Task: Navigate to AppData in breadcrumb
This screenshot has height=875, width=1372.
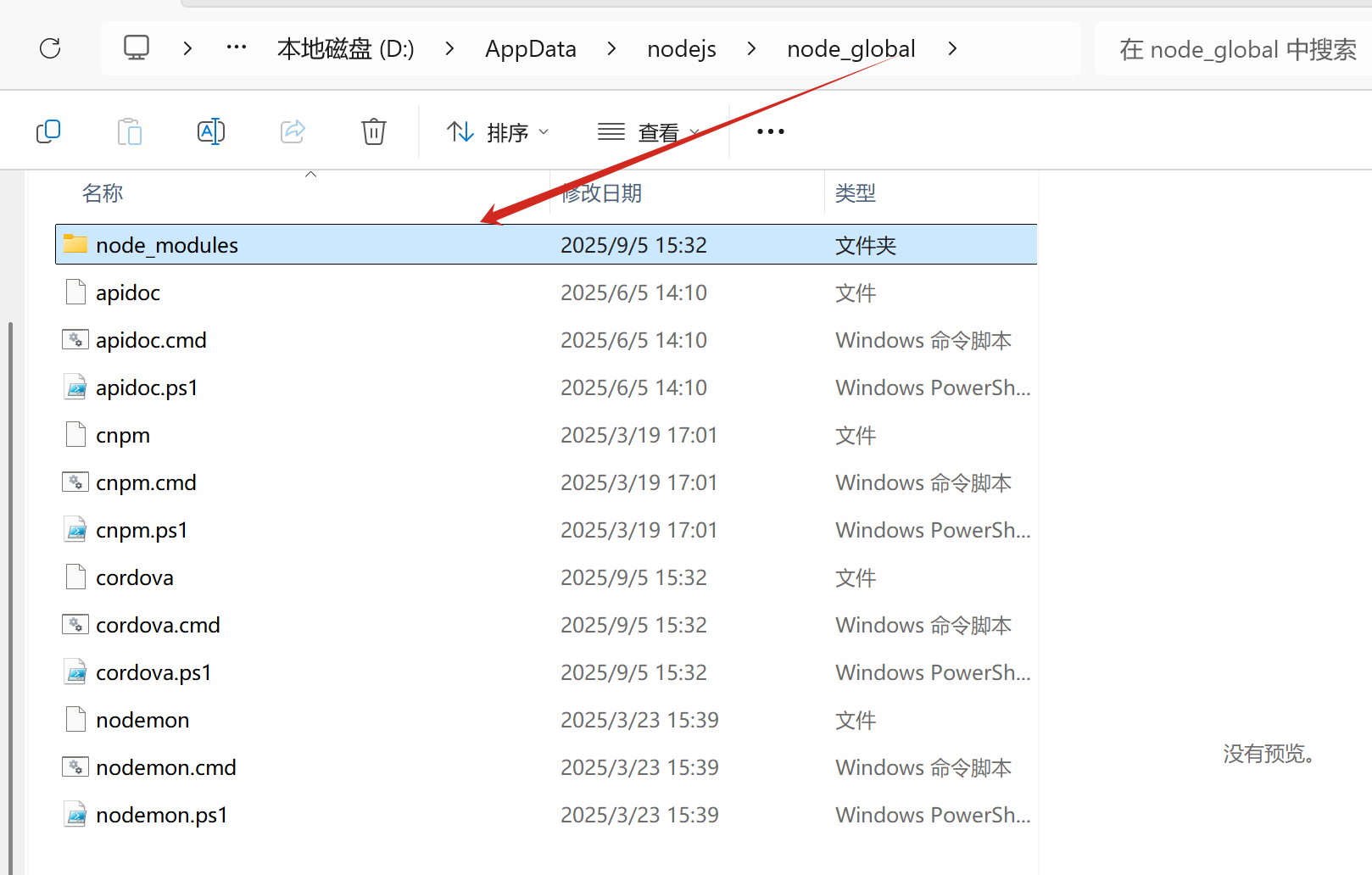Action: [x=530, y=49]
